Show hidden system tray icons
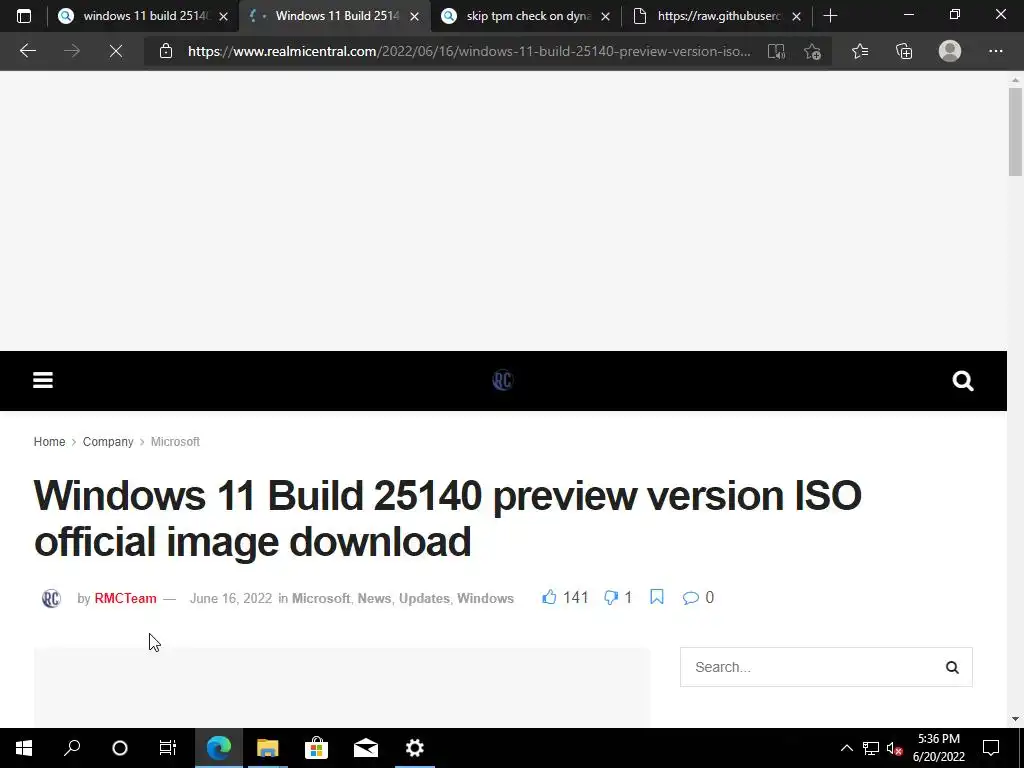 (x=846, y=748)
